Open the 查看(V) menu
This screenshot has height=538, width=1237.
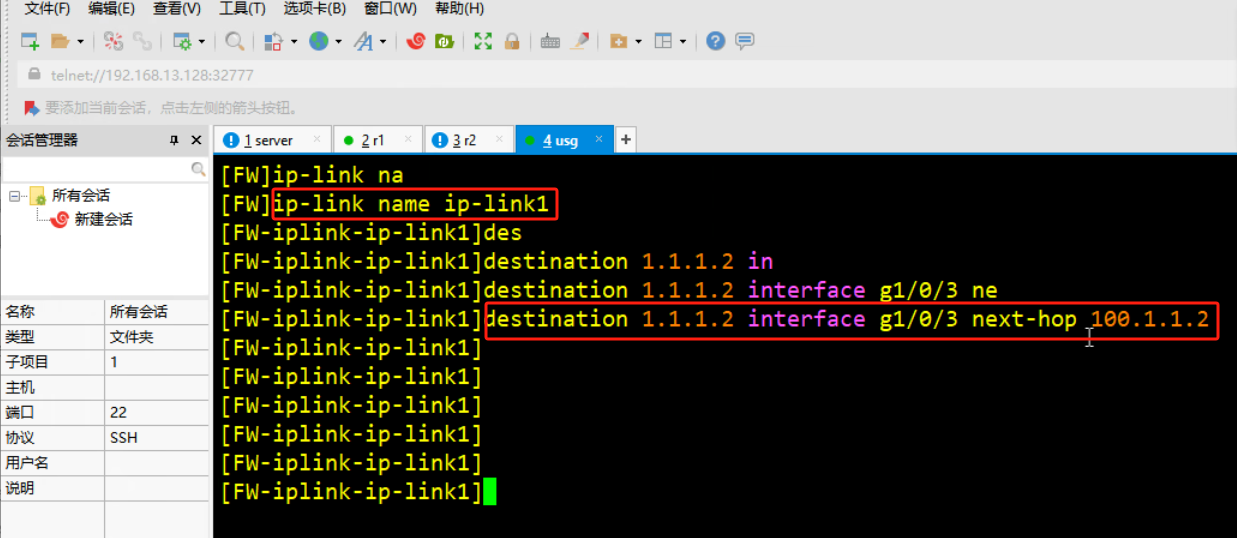click(177, 8)
